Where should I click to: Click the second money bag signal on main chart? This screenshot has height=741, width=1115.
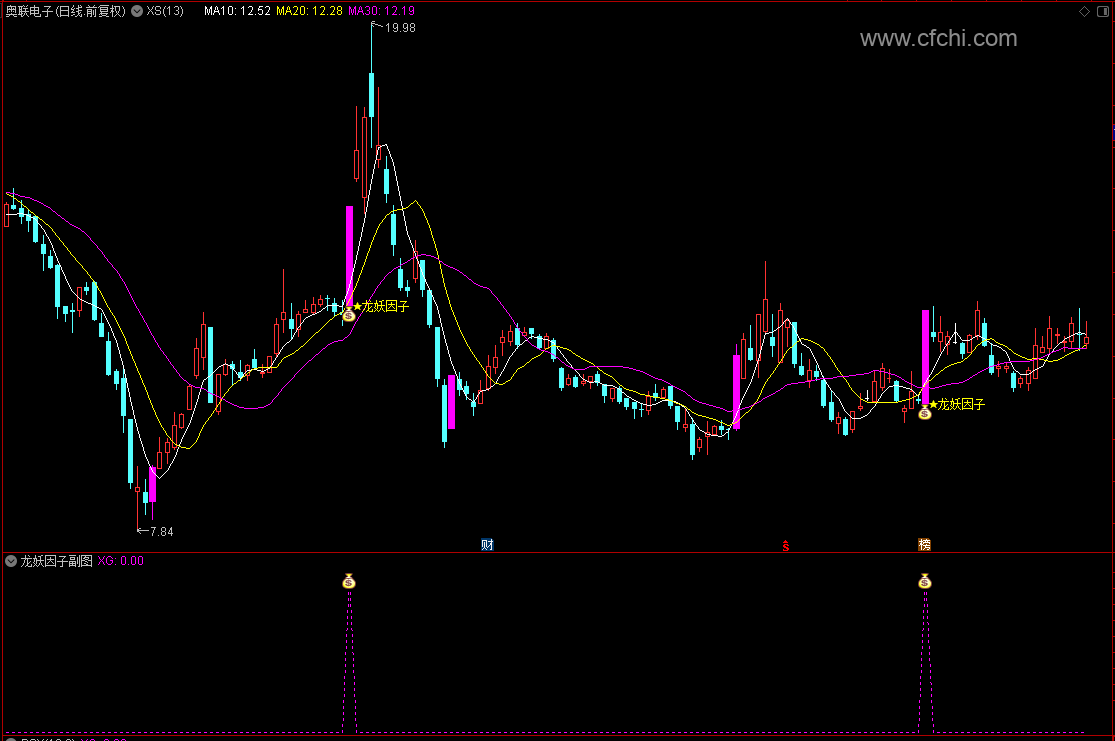[924, 412]
